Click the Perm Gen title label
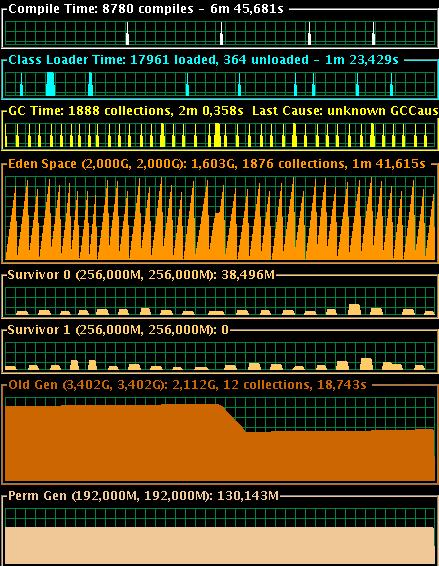Viewport: 439px width, 566px height. [x=143, y=496]
